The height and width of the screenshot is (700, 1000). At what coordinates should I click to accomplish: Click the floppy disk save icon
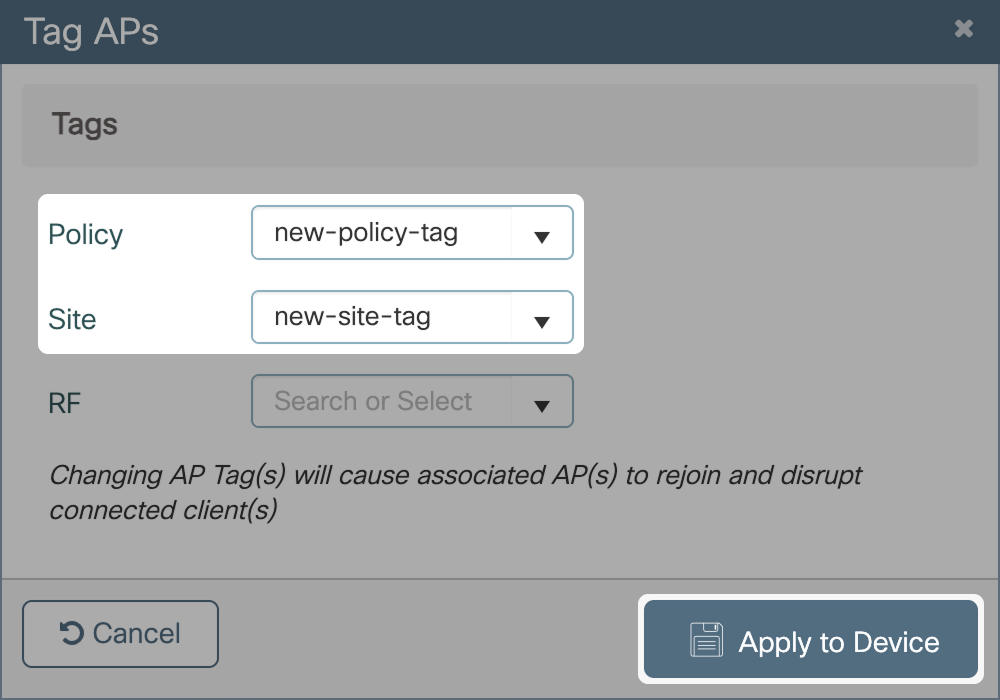(x=706, y=641)
